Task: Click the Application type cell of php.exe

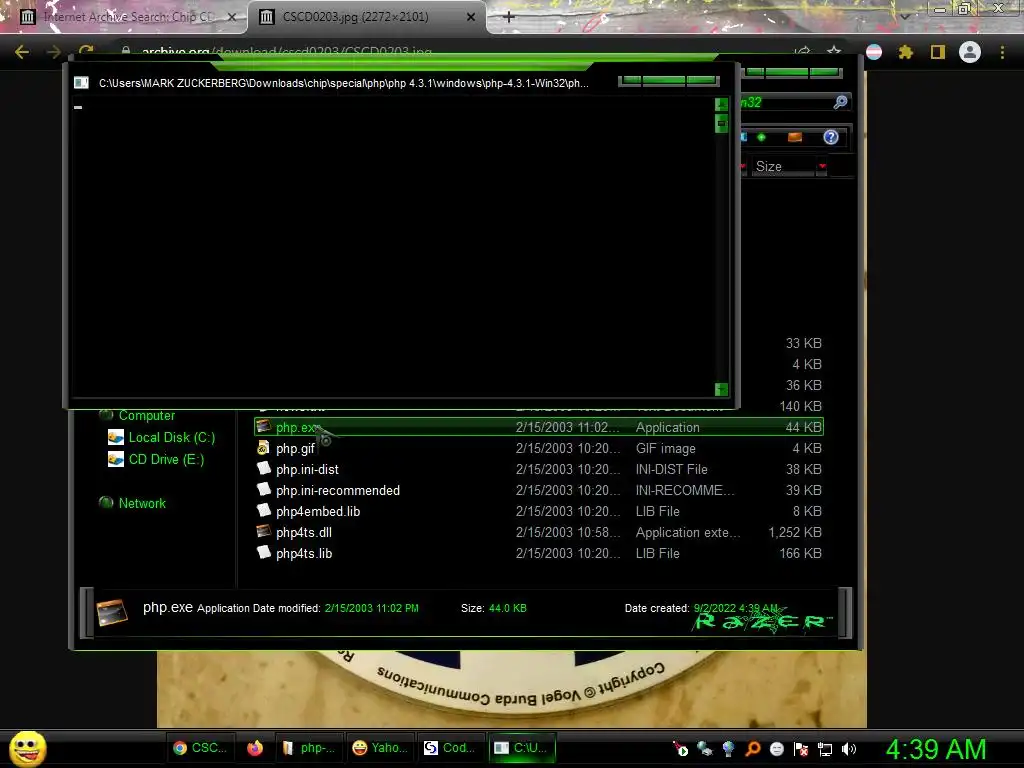Action: [667, 427]
